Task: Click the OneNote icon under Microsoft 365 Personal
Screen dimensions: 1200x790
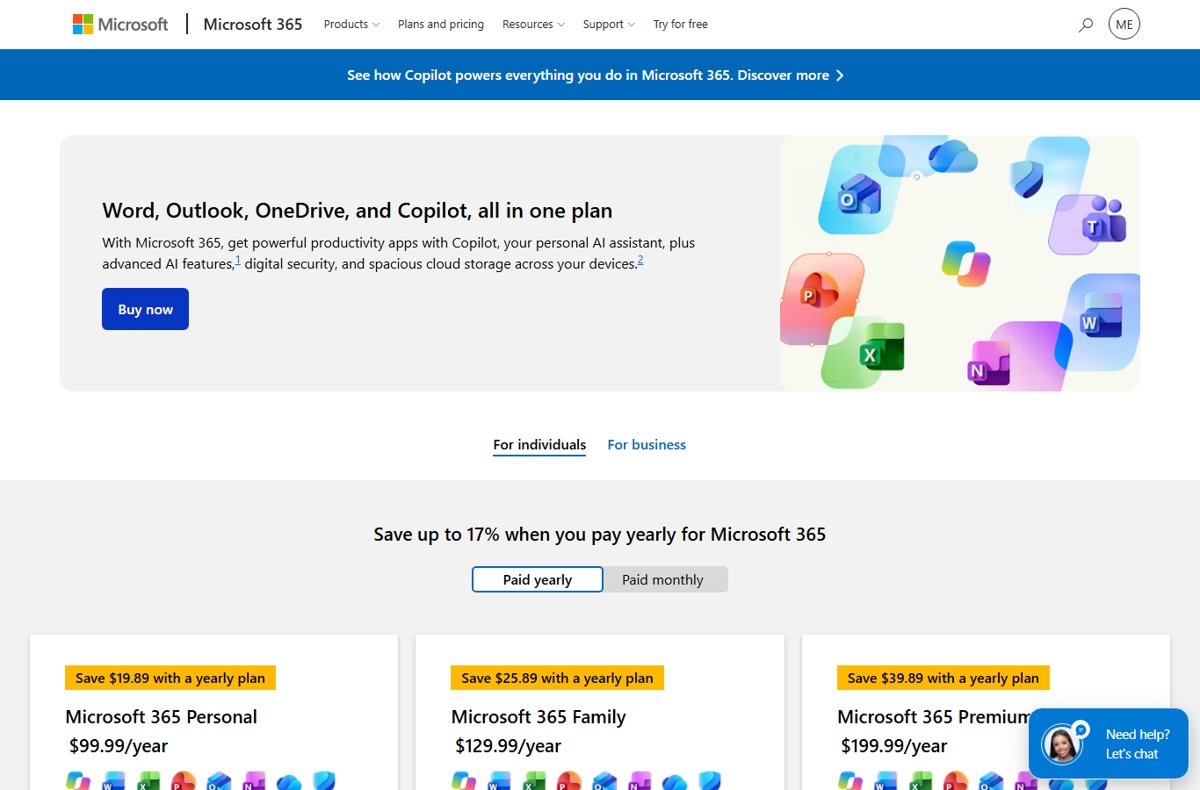Action: (253, 781)
